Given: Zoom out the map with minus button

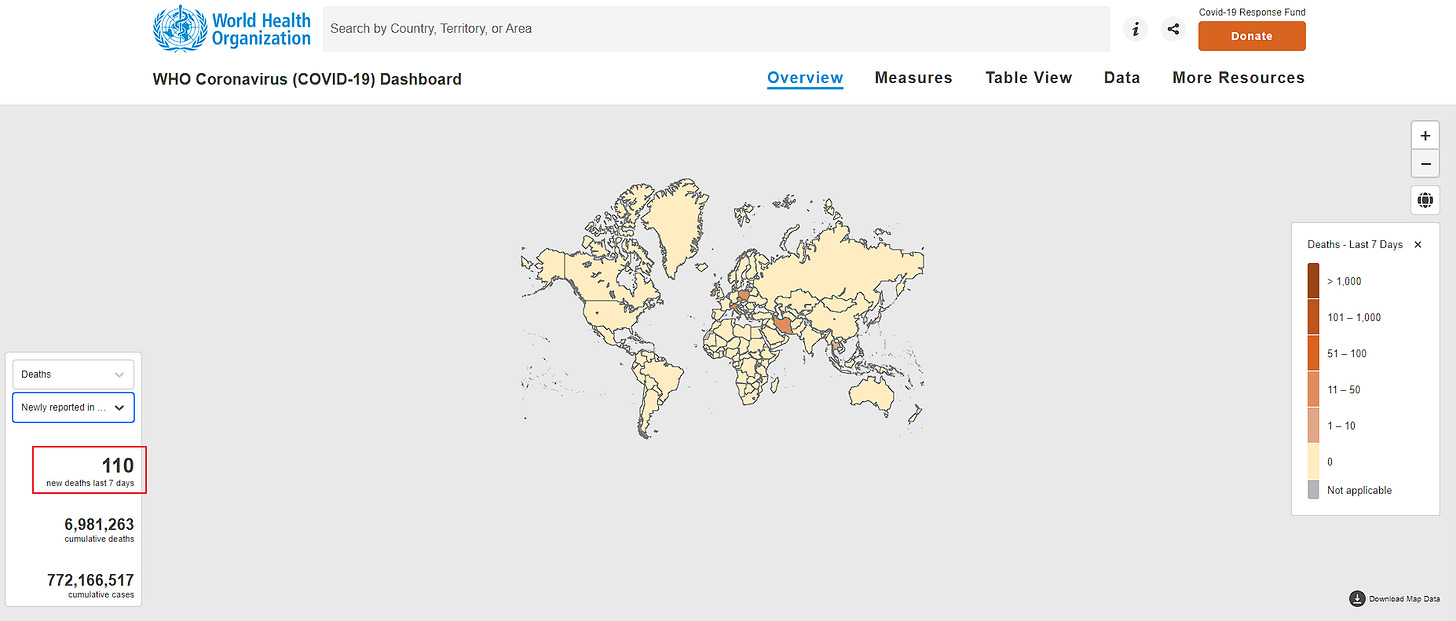Looking at the screenshot, I should pyautogui.click(x=1425, y=164).
